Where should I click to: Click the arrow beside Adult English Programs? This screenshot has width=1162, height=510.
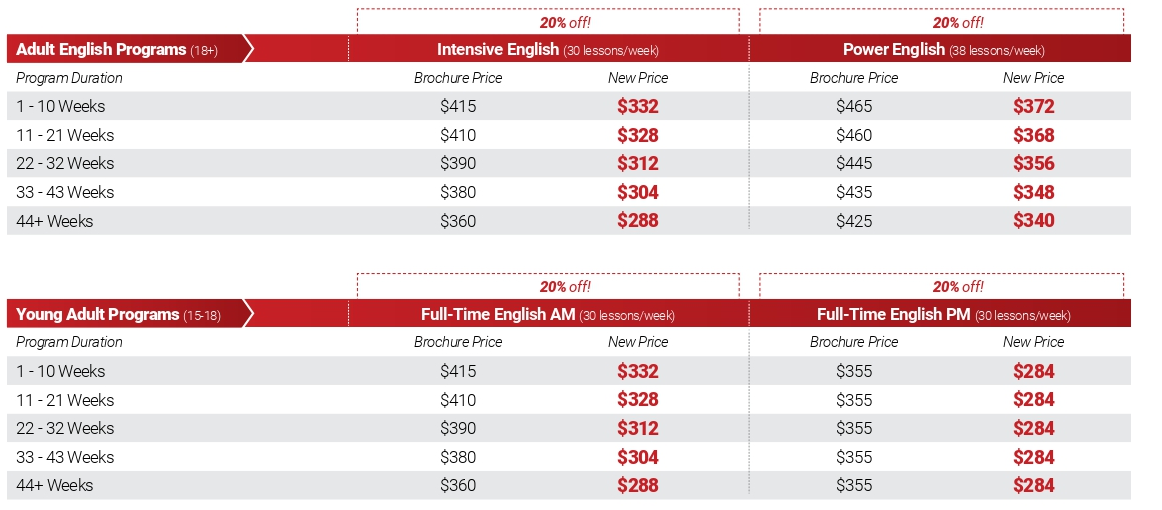(x=249, y=49)
